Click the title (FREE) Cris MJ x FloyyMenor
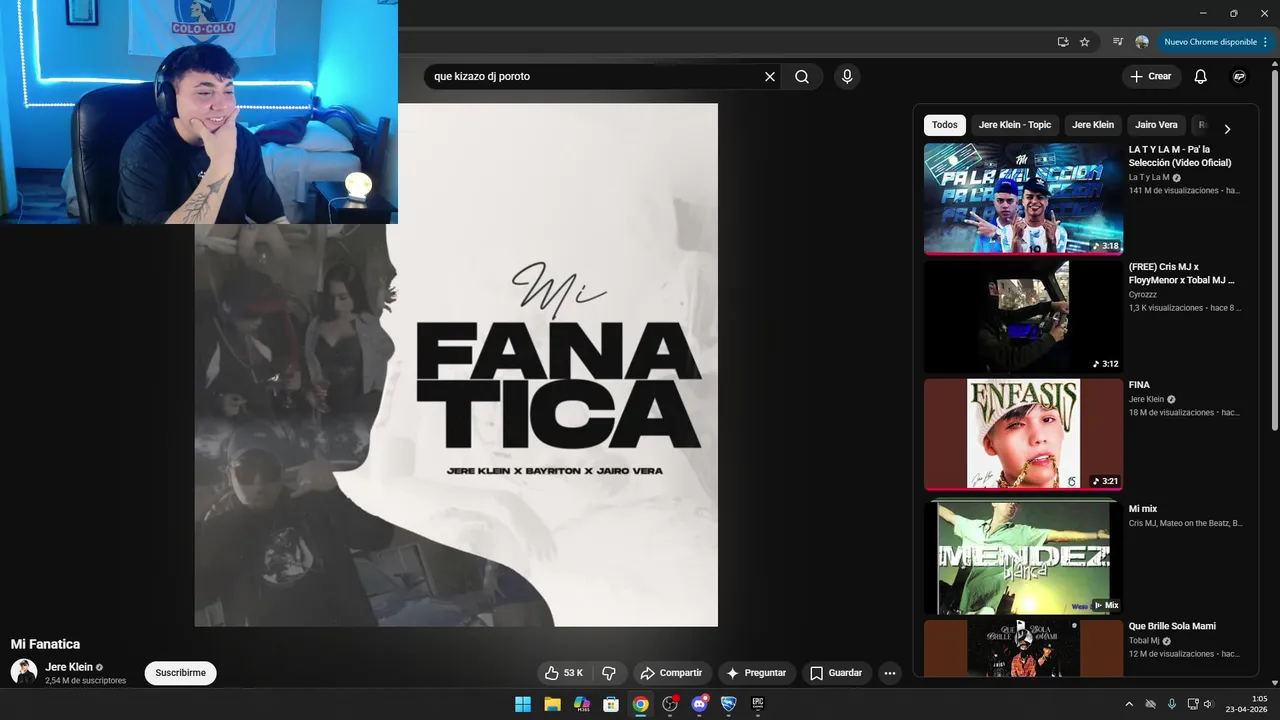 (1181, 274)
